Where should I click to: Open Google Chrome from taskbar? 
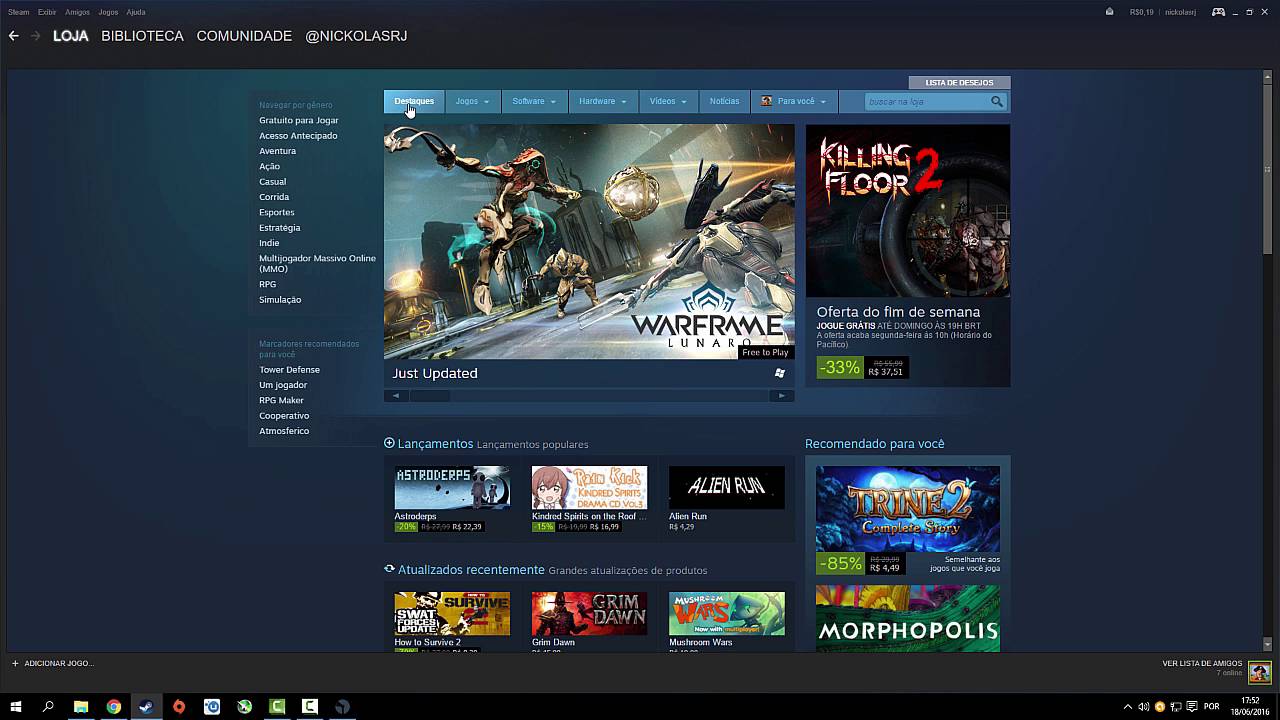tap(114, 706)
